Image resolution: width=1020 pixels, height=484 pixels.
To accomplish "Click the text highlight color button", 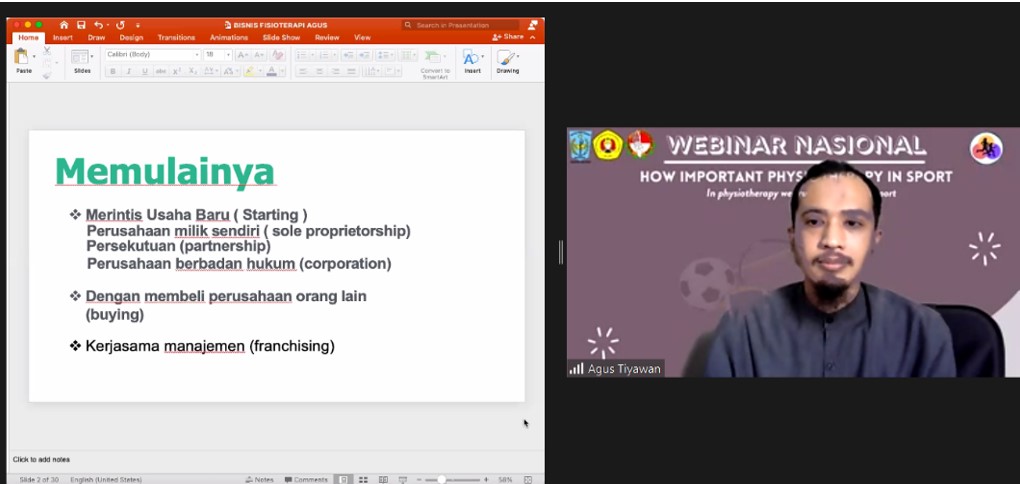I will pyautogui.click(x=249, y=72).
